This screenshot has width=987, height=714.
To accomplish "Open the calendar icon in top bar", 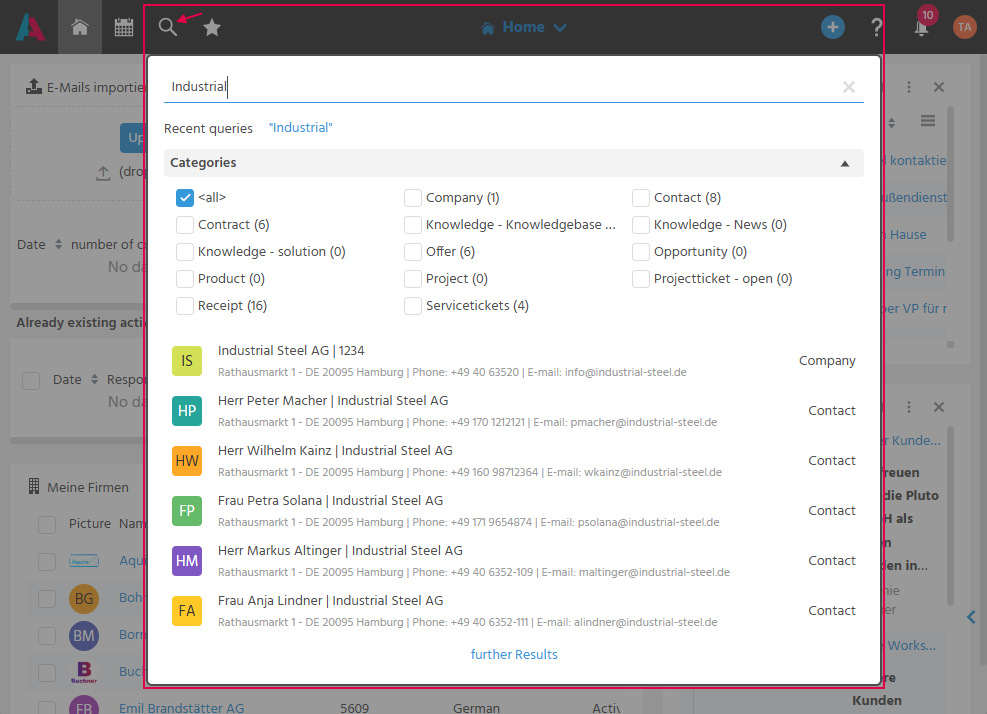I will [124, 27].
